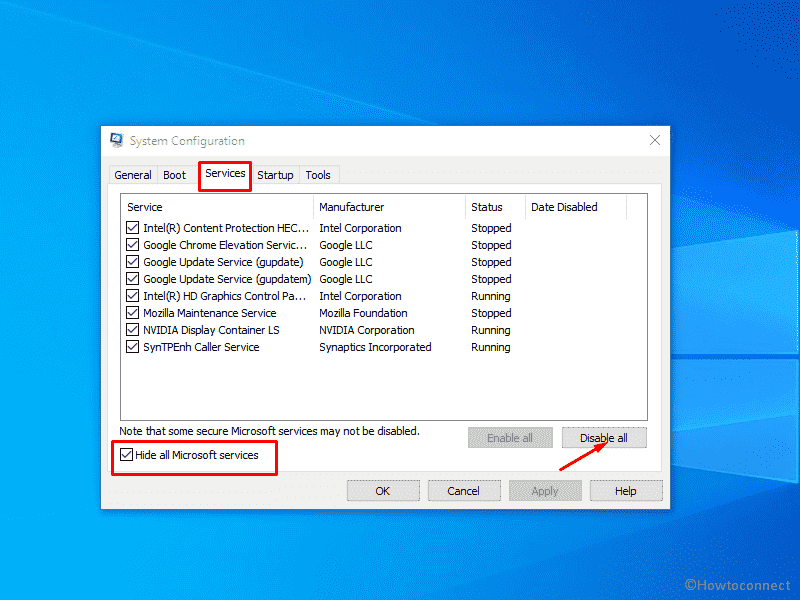Uncheck the SynTPEnh Caller Service
800x600 pixels.
pos(133,346)
